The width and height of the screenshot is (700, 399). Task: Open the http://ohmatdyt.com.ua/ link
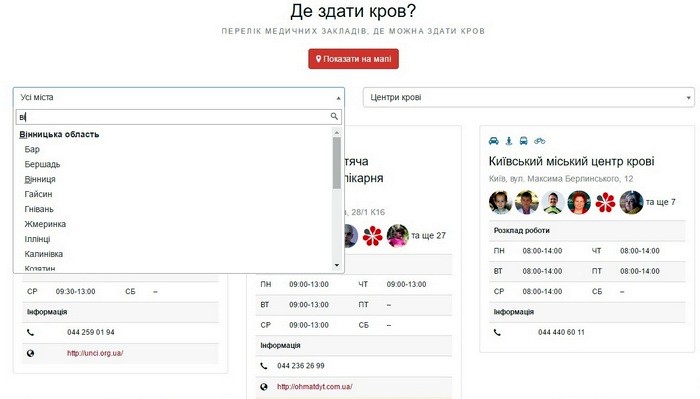[315, 387]
